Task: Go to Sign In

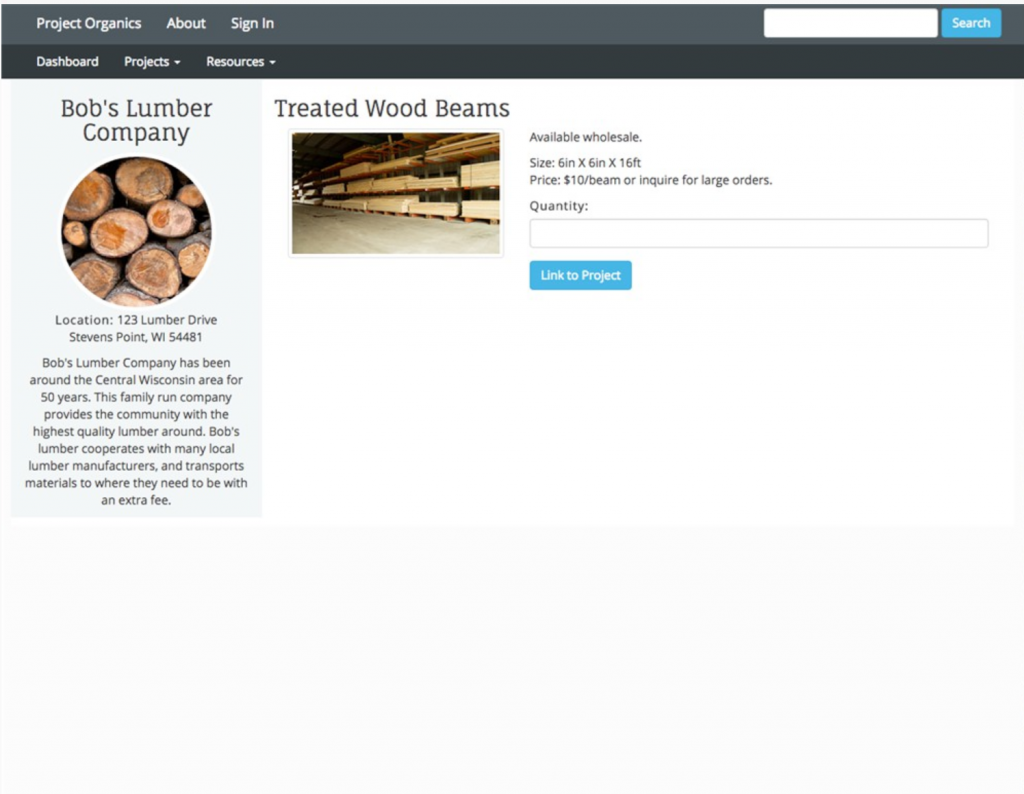Action: [x=252, y=23]
